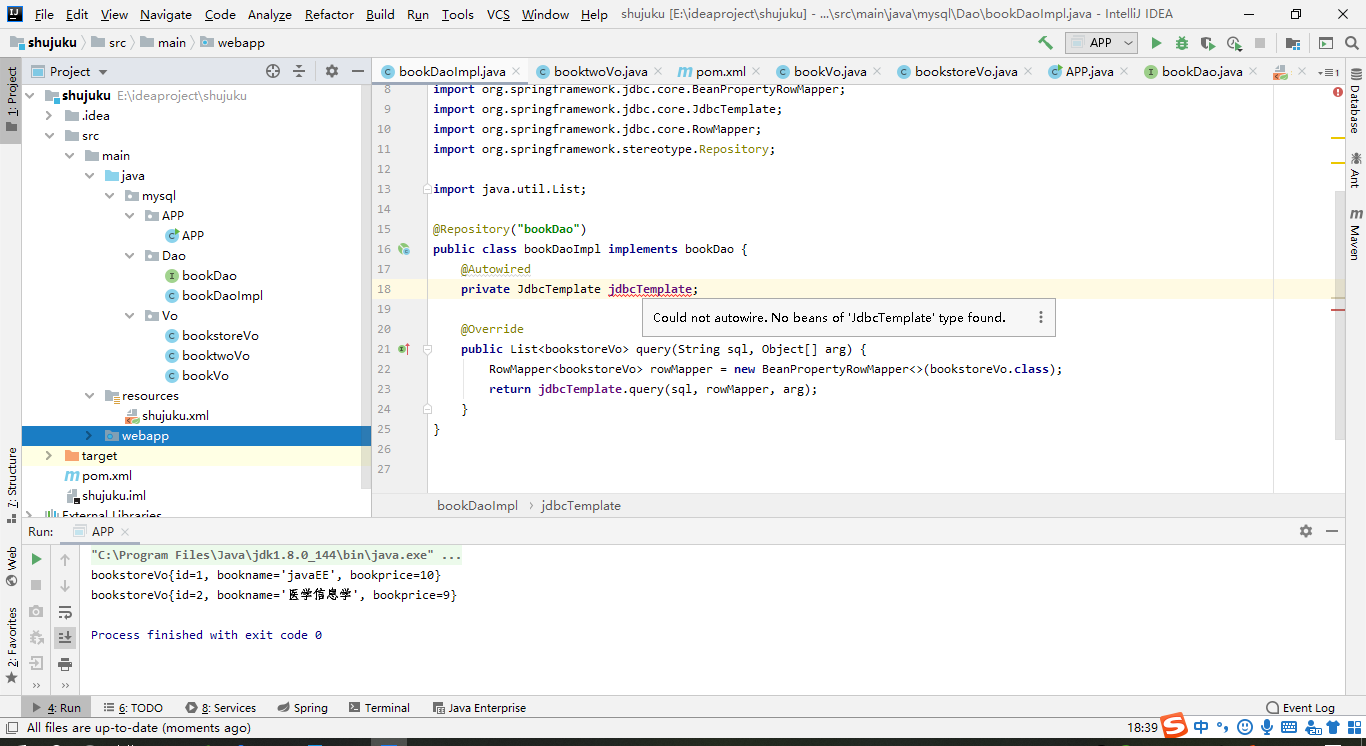Click Dump Threads camera icon
Viewport: 1366px width, 746px height.
[x=36, y=611]
